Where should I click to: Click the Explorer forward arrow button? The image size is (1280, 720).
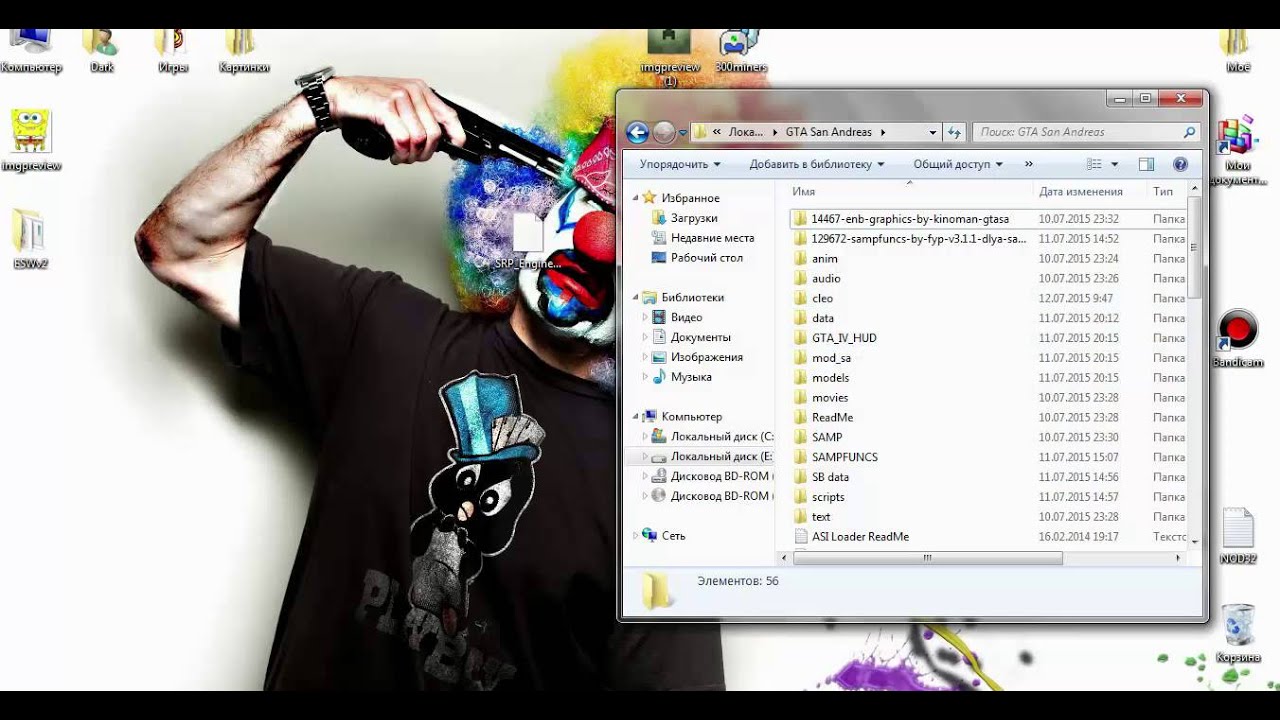tap(664, 132)
